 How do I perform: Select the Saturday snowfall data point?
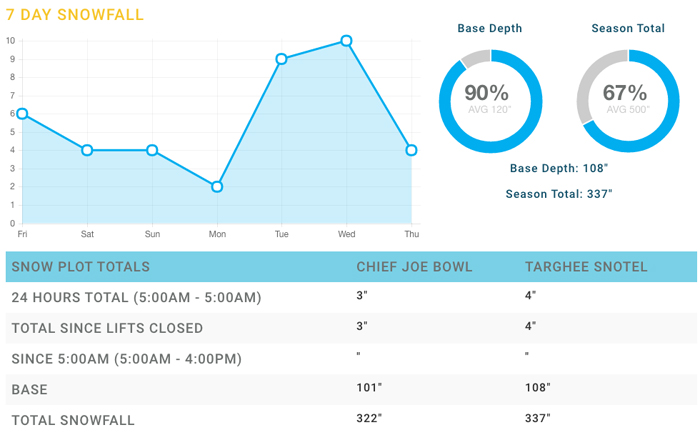point(87,150)
